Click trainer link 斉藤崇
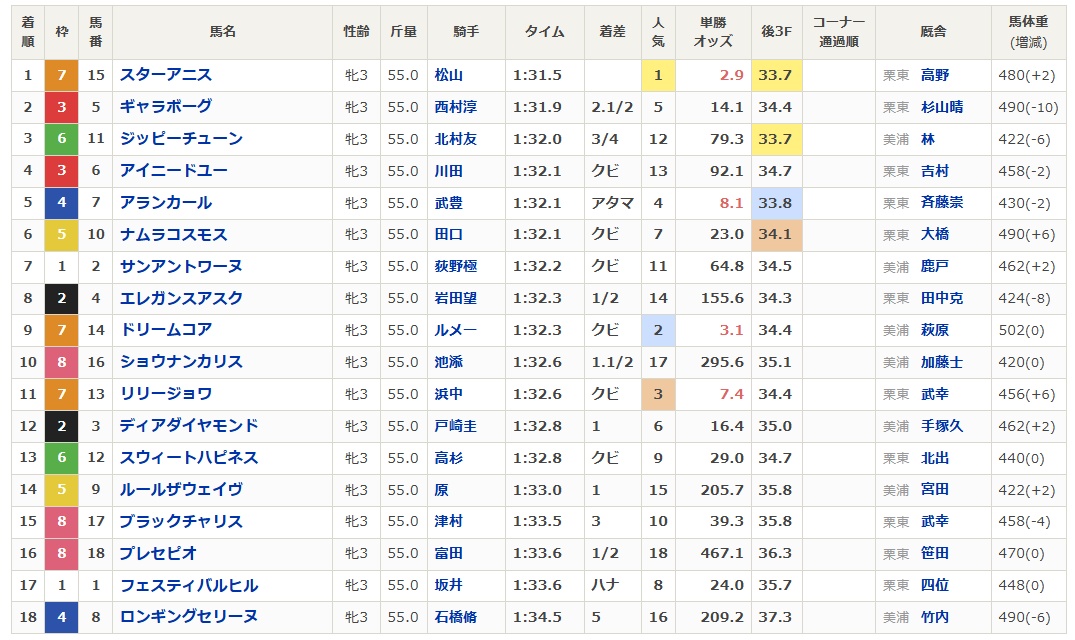Screen dimensions: 1075x640 click(x=942, y=203)
